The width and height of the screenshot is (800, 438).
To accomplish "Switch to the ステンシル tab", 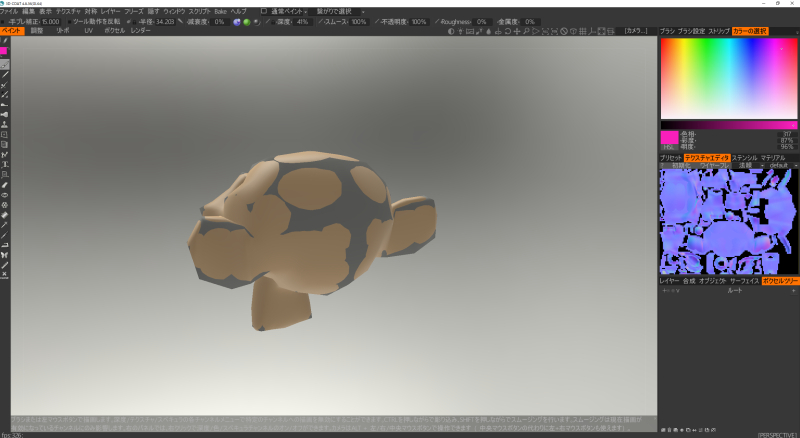I will tap(744, 157).
